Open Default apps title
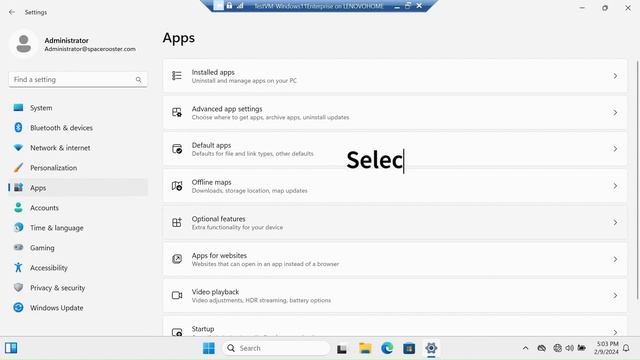Image resolution: width=640 pixels, height=360 pixels. click(211, 145)
